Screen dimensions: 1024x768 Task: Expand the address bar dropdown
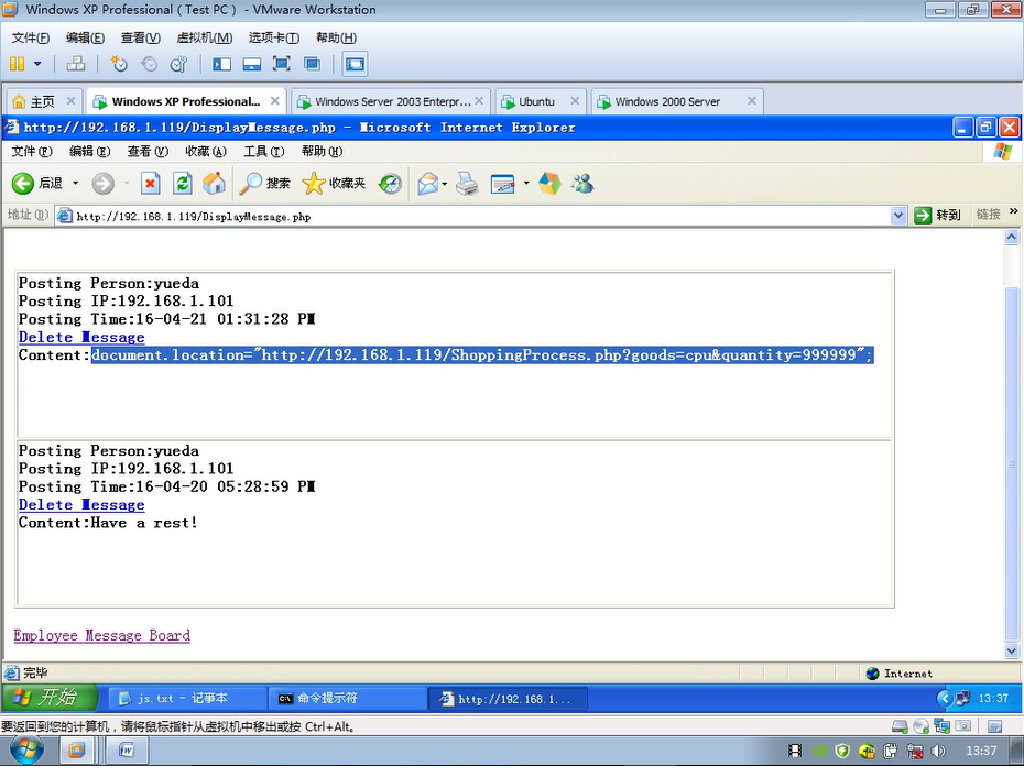[899, 216]
